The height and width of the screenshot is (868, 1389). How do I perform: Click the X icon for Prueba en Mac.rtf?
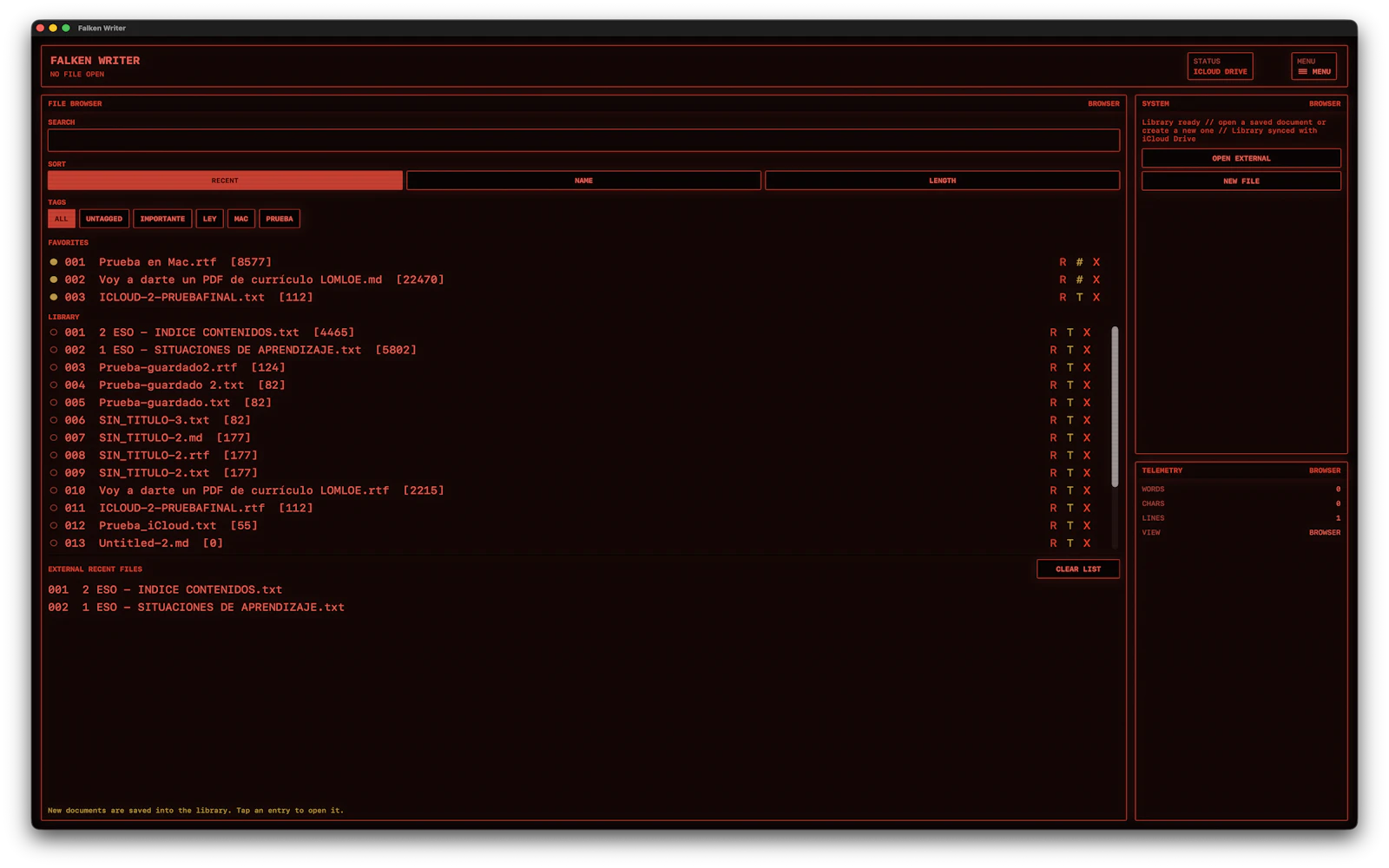[x=1096, y=262]
